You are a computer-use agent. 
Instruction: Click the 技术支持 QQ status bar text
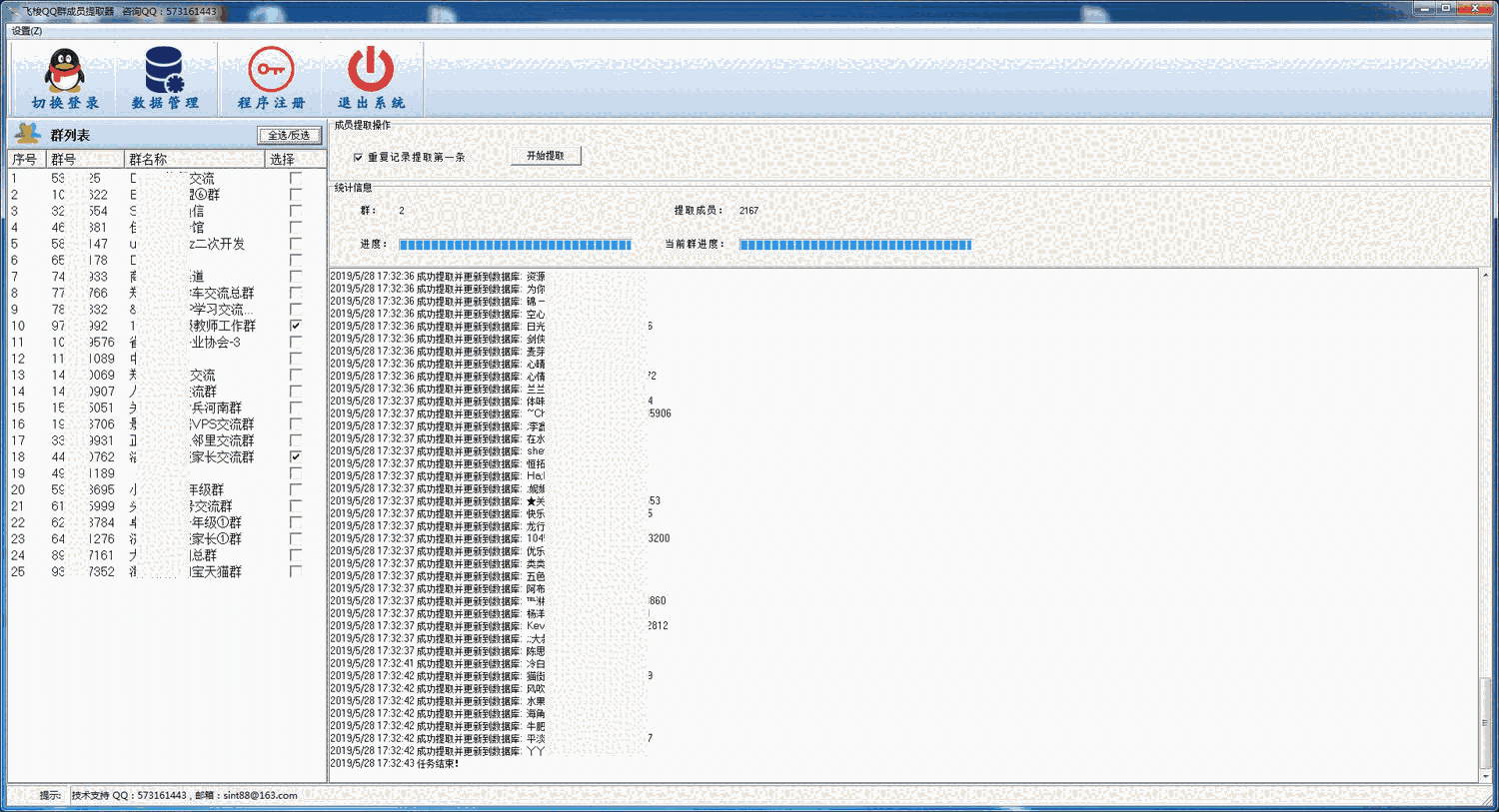coord(184,795)
